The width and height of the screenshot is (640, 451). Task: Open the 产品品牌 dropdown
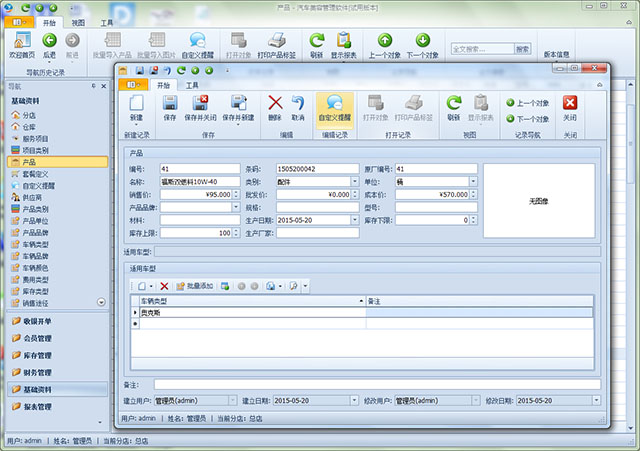(x=236, y=207)
